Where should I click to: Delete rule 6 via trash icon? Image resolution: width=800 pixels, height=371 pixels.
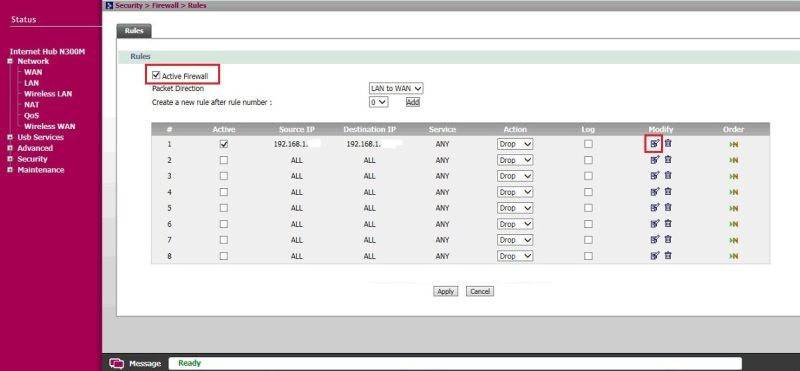pyautogui.click(x=668, y=224)
